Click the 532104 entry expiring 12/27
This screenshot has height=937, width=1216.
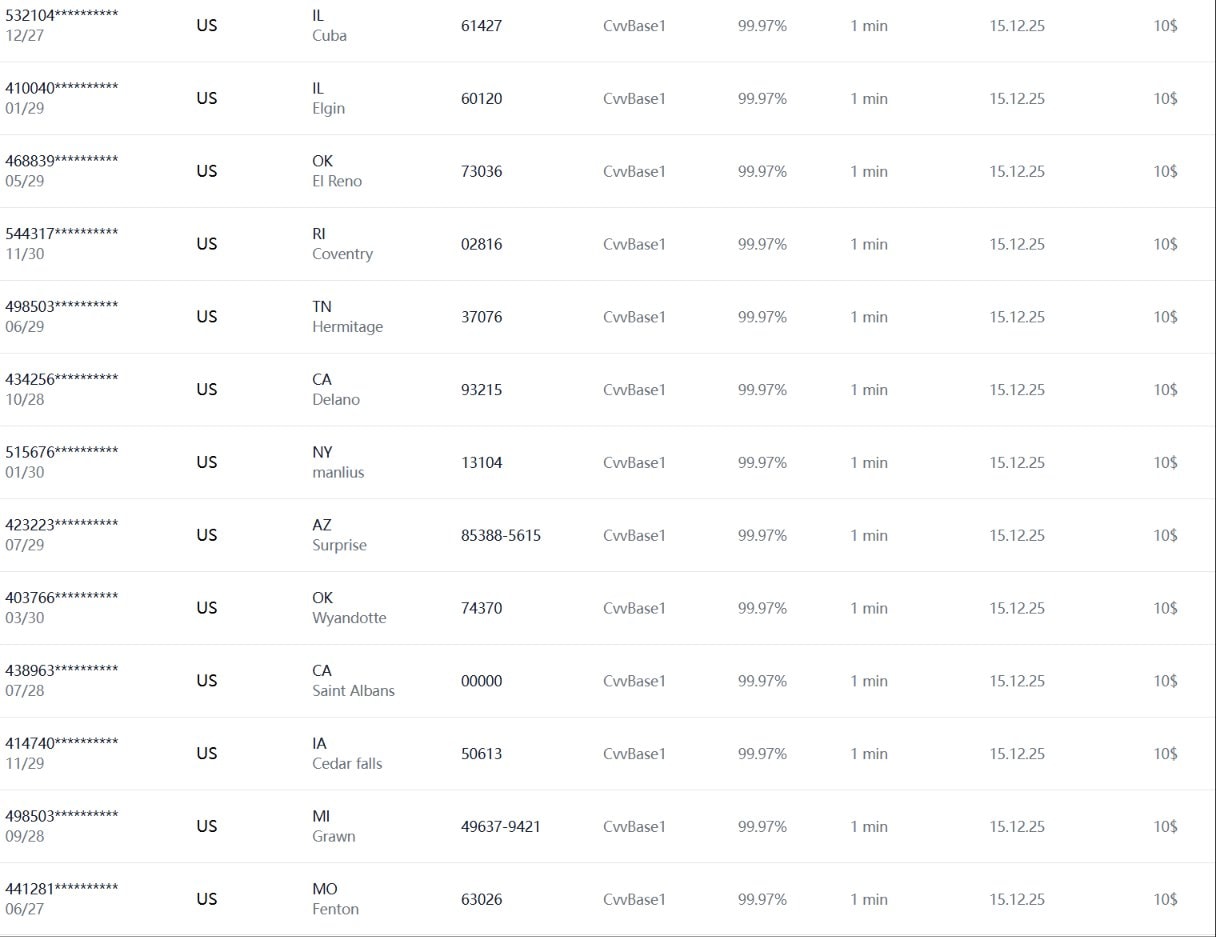coord(62,25)
